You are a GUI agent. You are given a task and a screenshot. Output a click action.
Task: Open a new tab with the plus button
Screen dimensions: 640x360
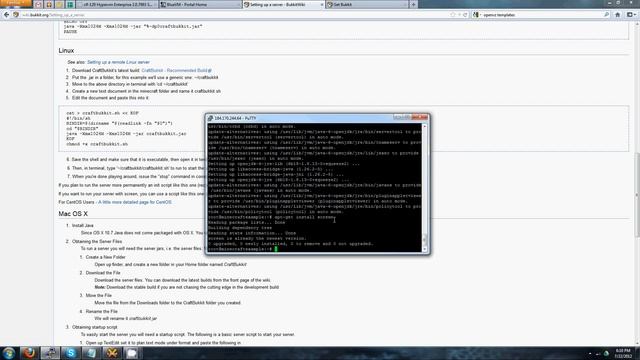tap(413, 4)
